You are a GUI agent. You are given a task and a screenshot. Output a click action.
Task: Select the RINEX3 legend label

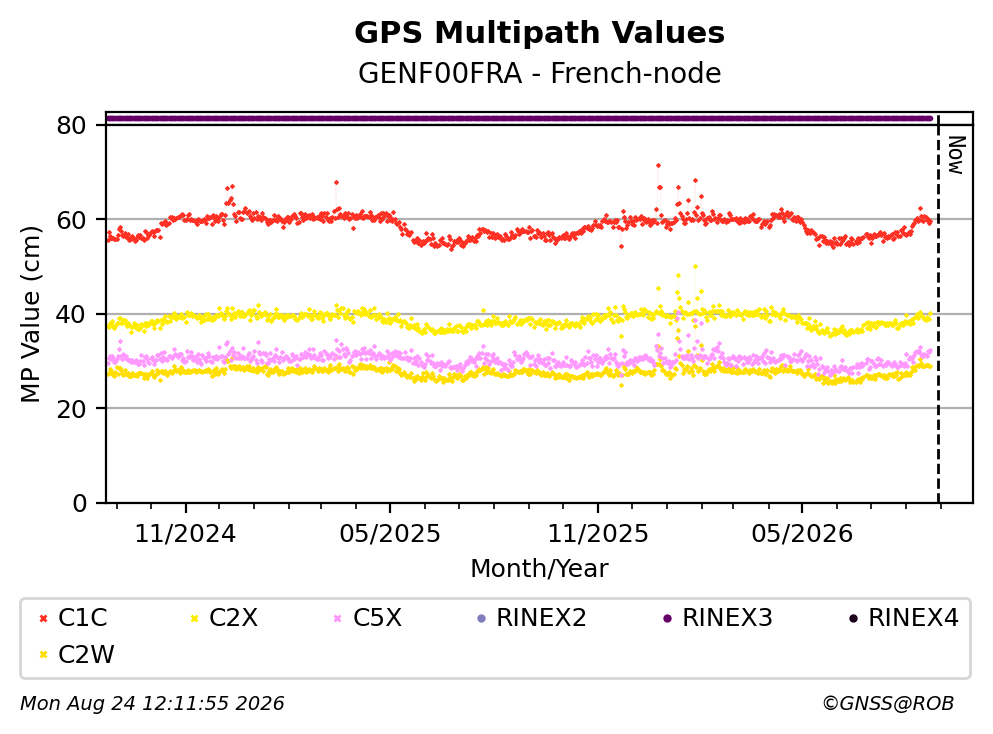(x=728, y=618)
